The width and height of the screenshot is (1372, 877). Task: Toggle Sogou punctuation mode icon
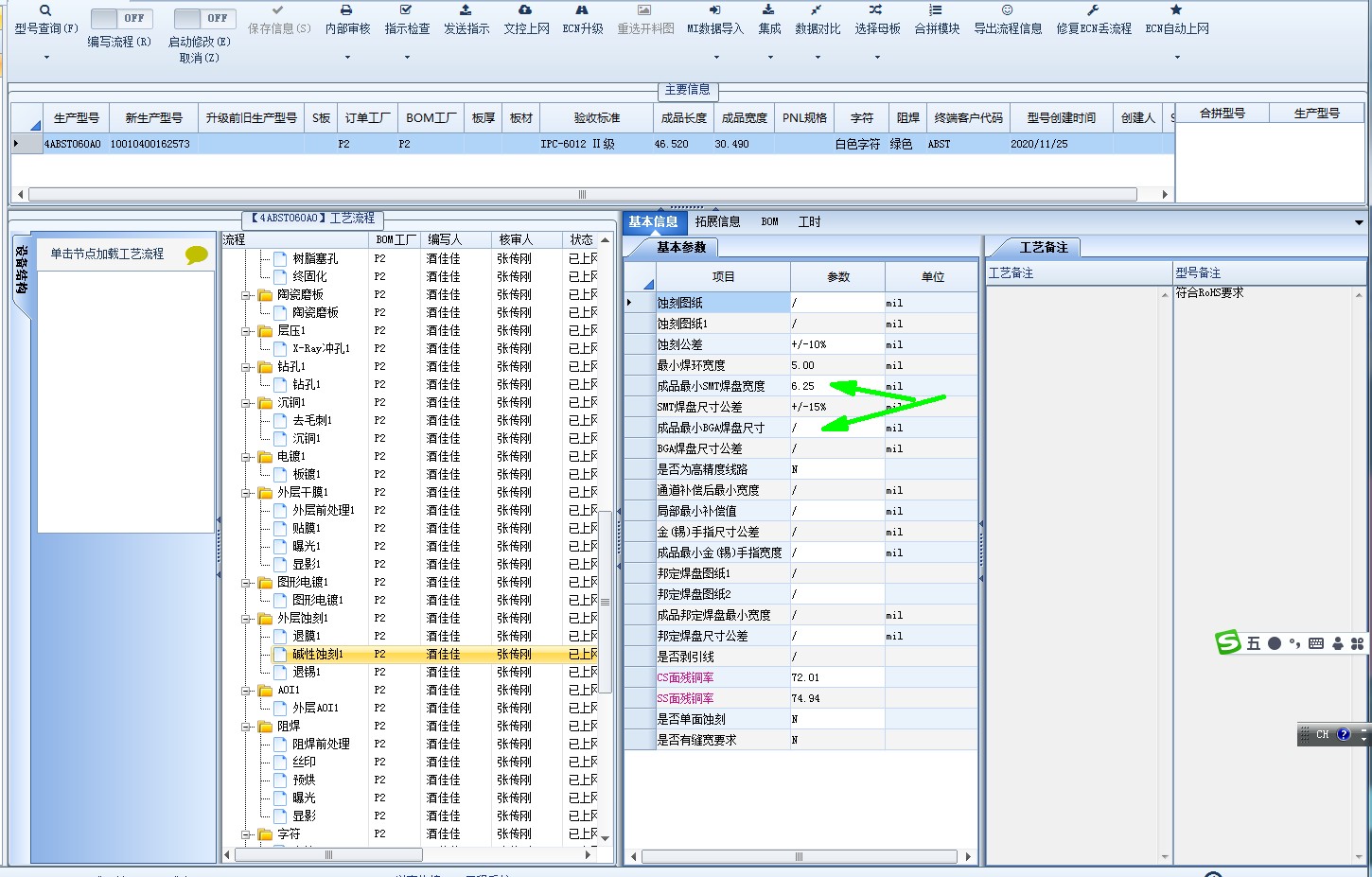click(1295, 643)
